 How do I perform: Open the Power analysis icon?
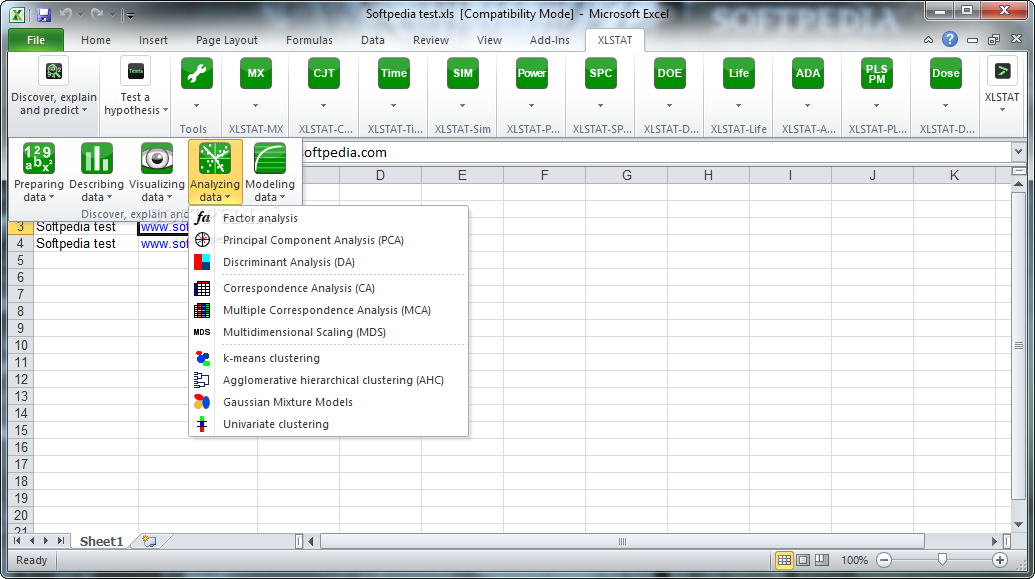(531, 73)
